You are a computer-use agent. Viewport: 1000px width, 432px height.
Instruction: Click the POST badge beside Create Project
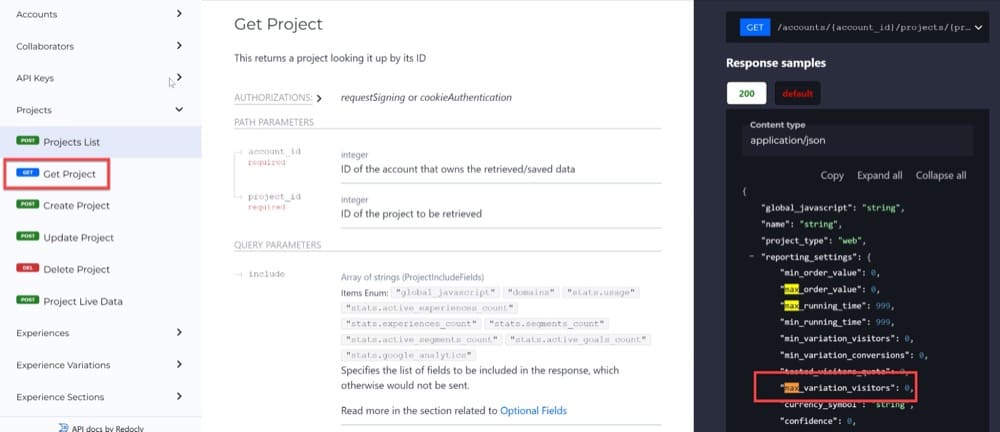pos(27,204)
